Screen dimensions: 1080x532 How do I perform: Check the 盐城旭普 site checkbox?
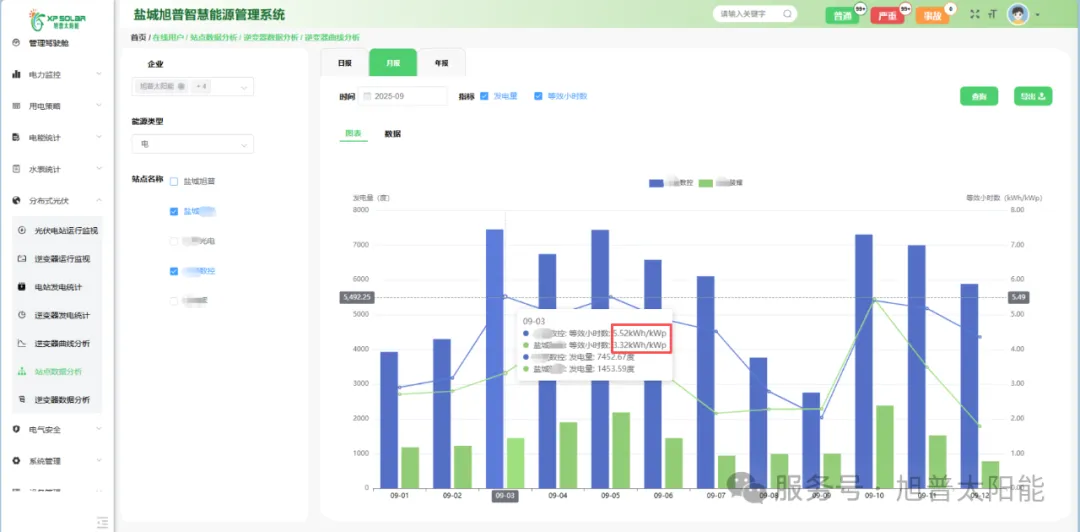(x=174, y=182)
